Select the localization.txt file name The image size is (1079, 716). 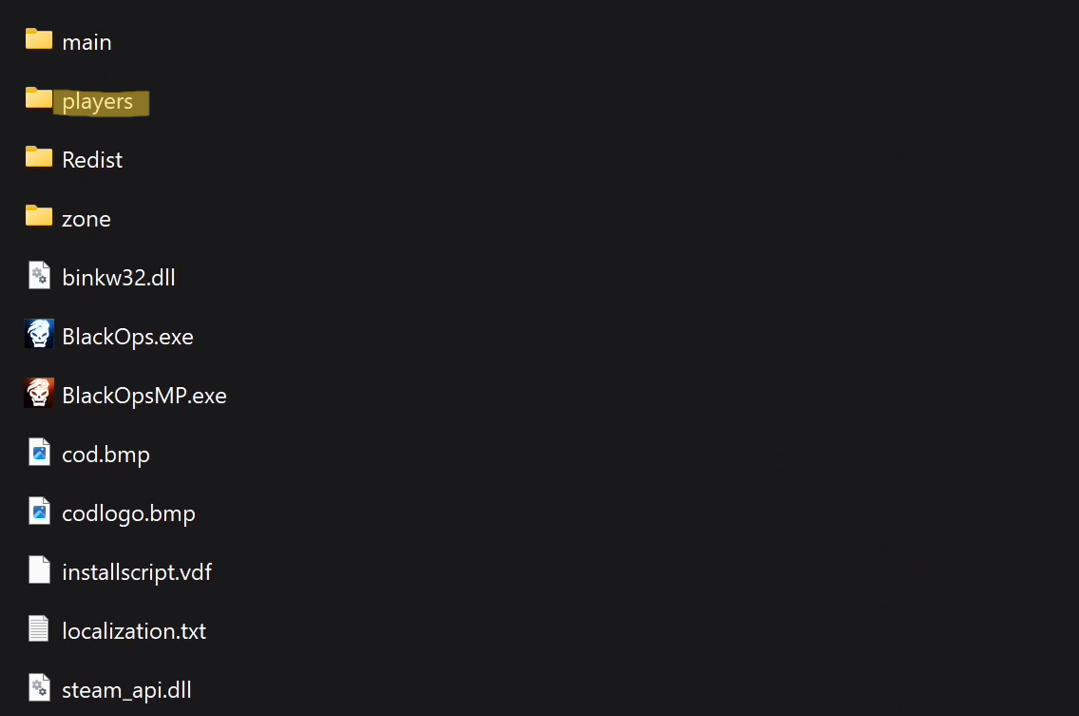[x=134, y=631]
